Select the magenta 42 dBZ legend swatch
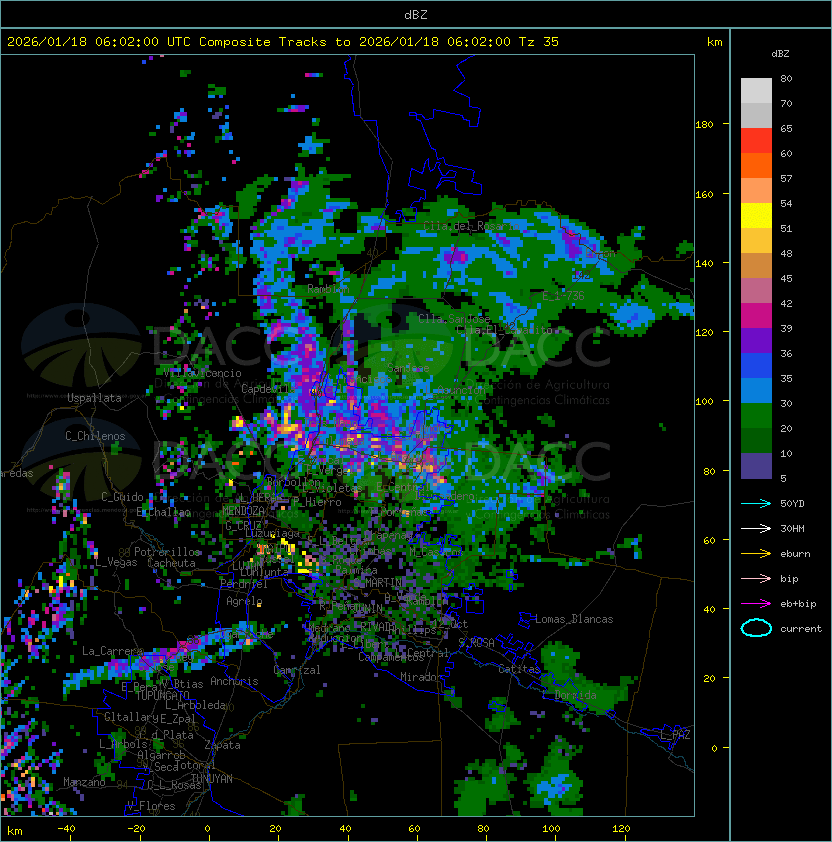The height and width of the screenshot is (842, 832). click(756, 316)
